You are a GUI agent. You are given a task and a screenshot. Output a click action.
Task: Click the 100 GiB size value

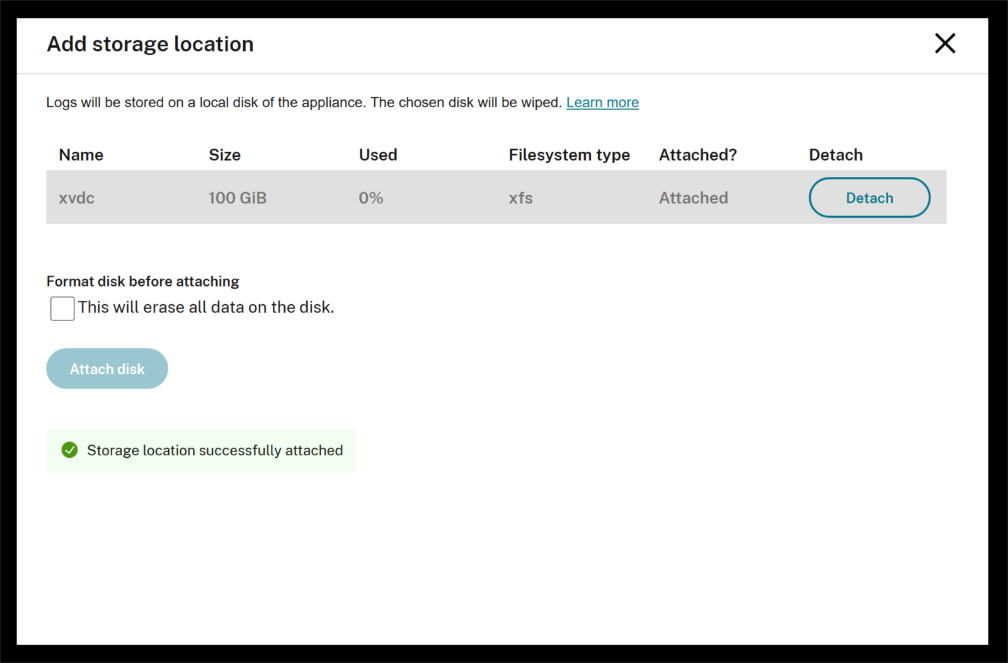coord(237,198)
